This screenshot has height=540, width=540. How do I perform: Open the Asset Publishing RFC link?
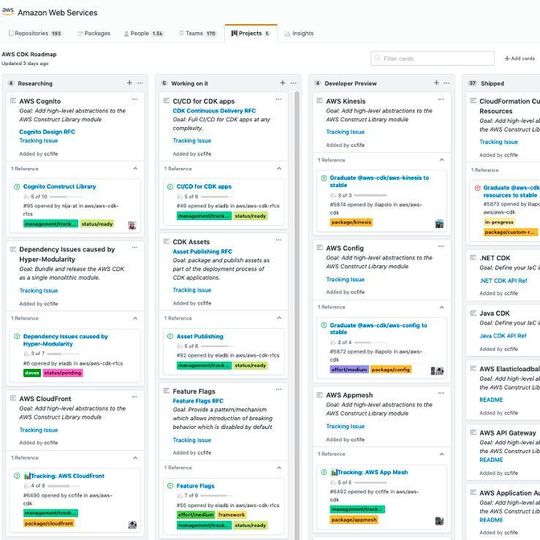(202, 251)
